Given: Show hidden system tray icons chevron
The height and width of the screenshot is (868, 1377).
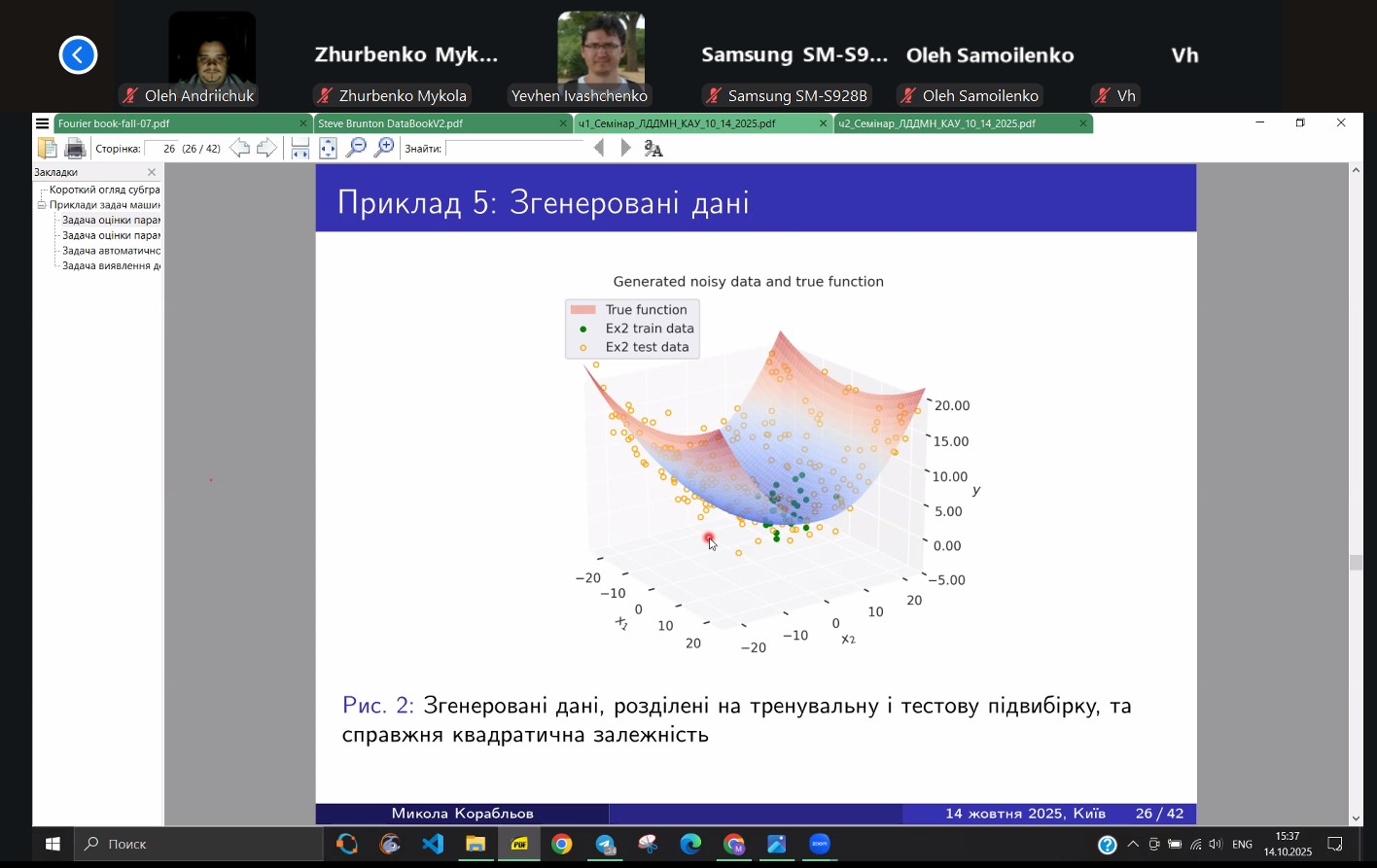Looking at the screenshot, I should (1133, 845).
